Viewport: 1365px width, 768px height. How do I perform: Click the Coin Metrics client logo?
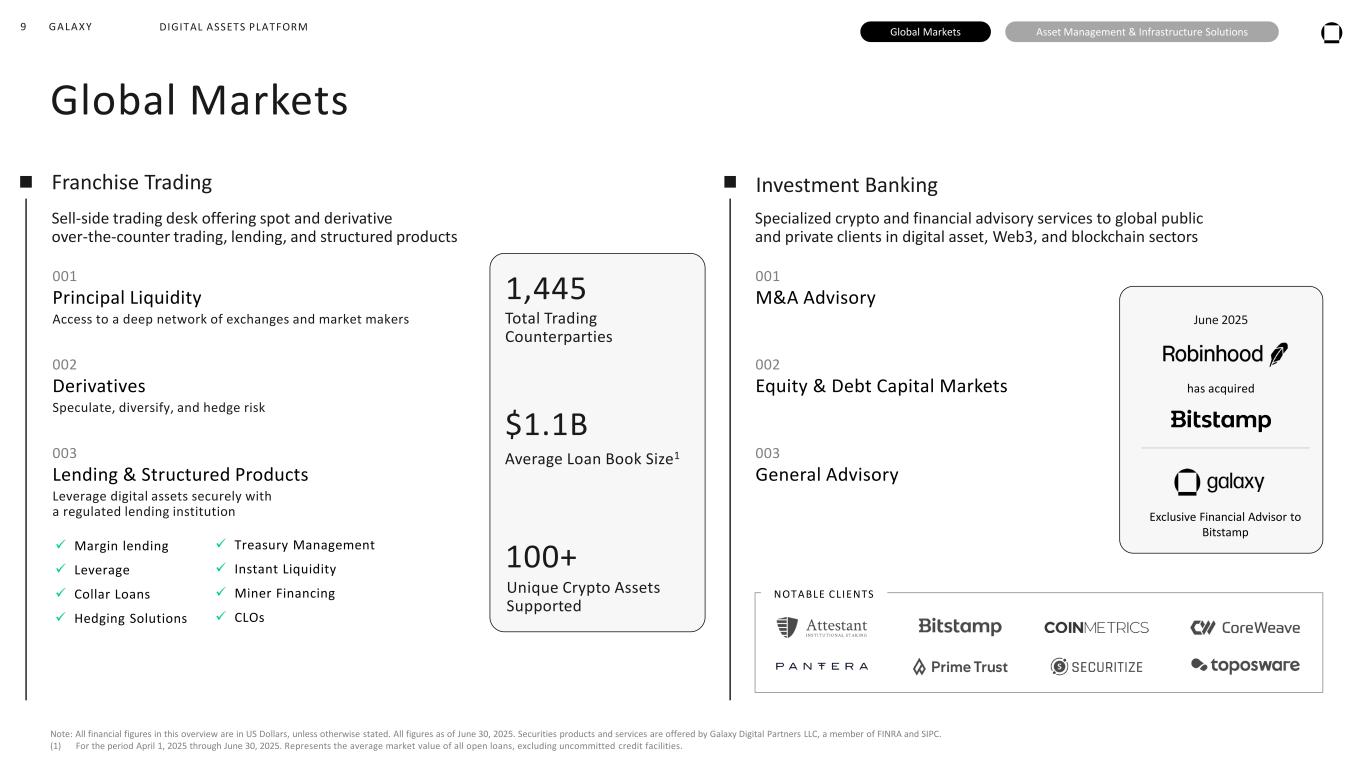pyautogui.click(x=1096, y=628)
